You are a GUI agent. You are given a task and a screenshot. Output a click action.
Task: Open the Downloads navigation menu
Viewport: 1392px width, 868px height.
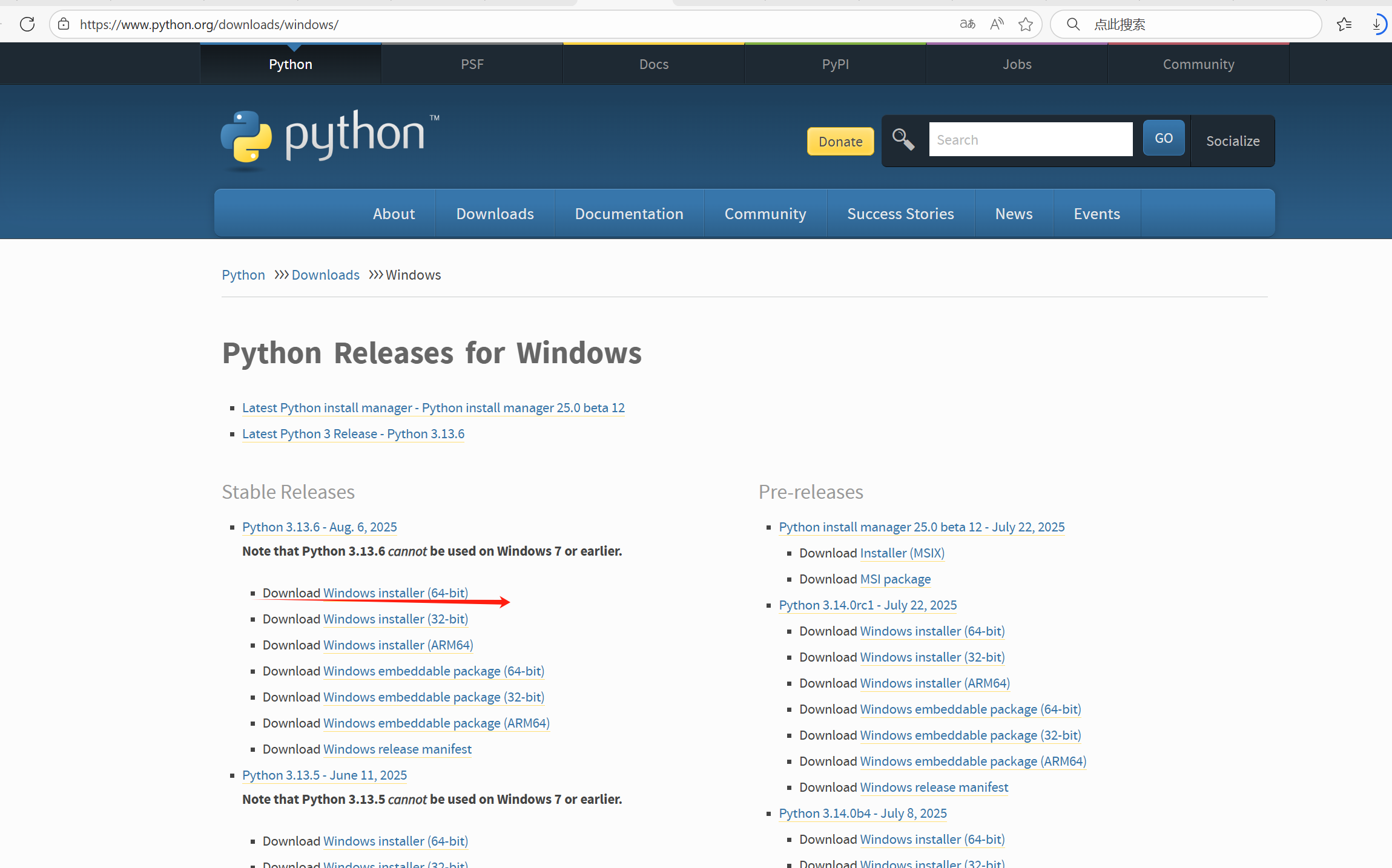click(495, 214)
